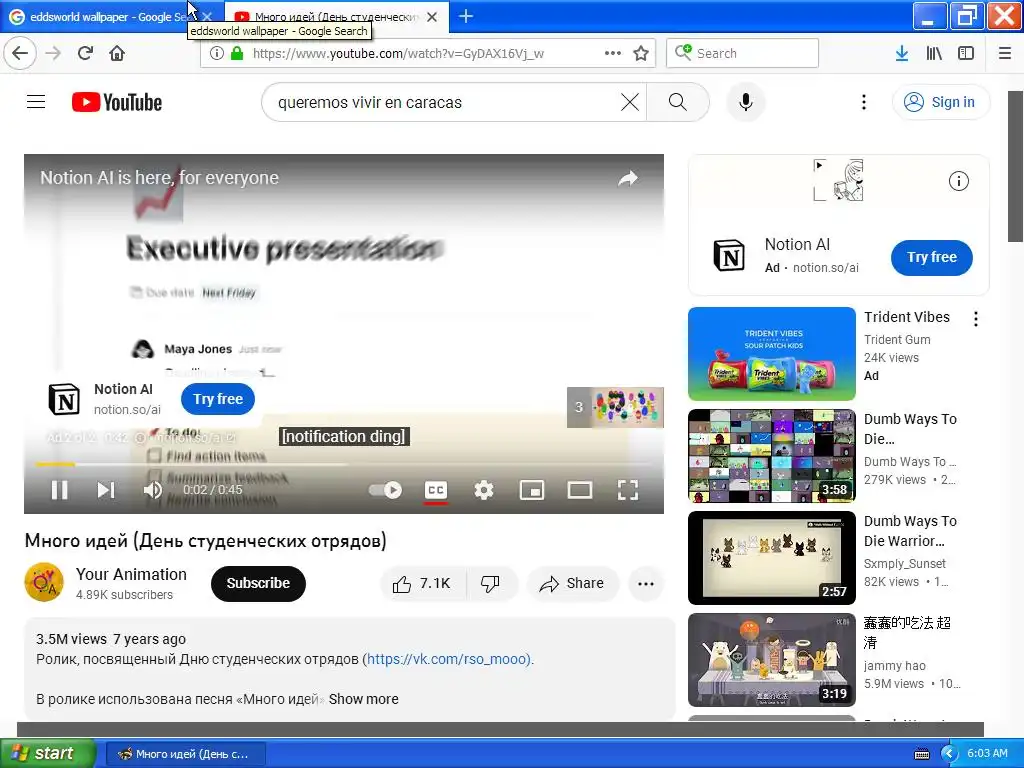
Task: Sign in to YouTube
Action: 940,102
